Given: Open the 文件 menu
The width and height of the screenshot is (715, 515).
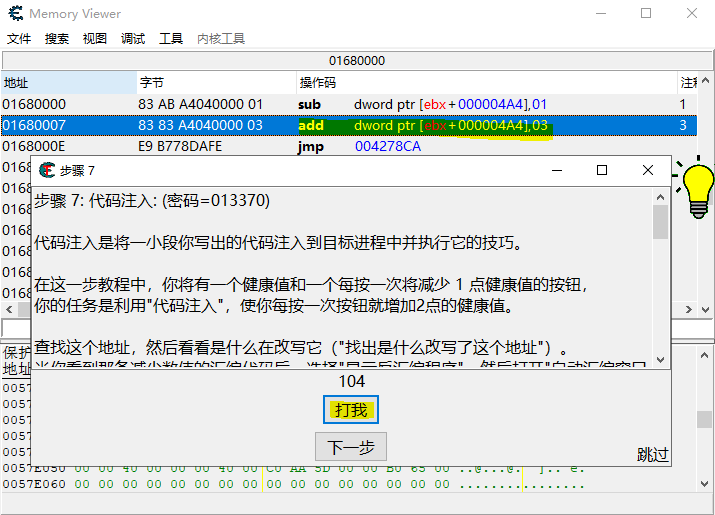Looking at the screenshot, I should click(19, 39).
